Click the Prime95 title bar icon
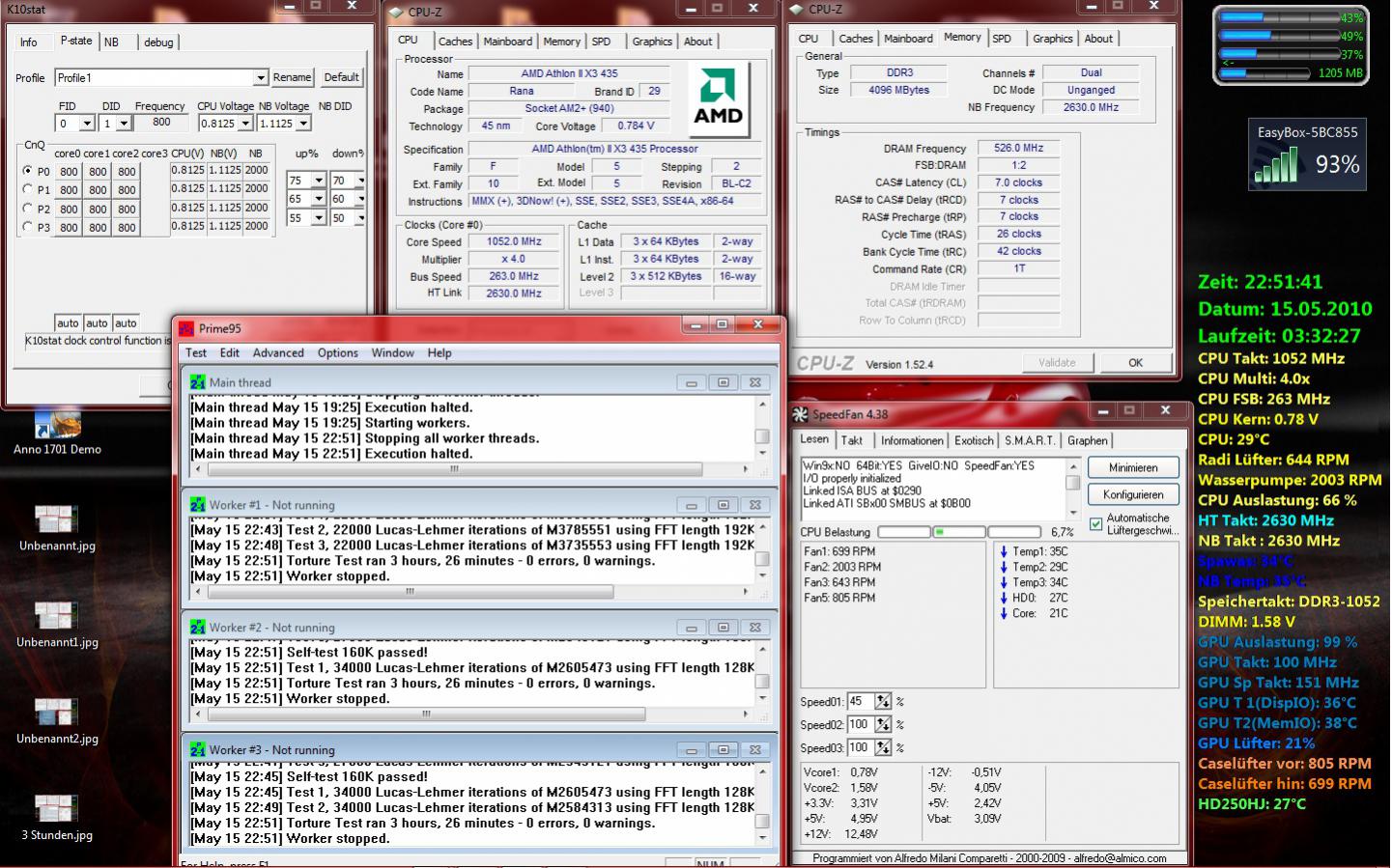1392x868 pixels. (186, 328)
